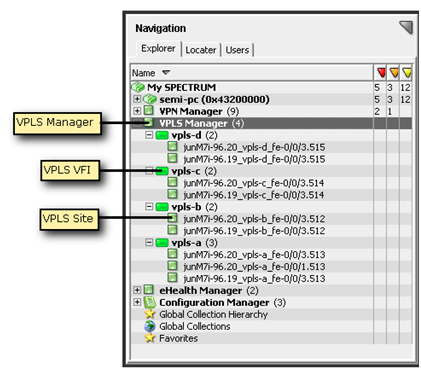Click the eHealth Manager icon

point(149,290)
